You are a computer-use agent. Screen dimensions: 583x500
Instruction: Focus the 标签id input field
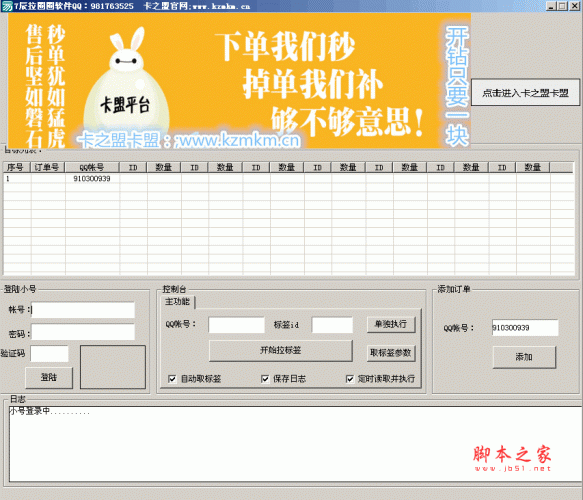pyautogui.click(x=332, y=325)
